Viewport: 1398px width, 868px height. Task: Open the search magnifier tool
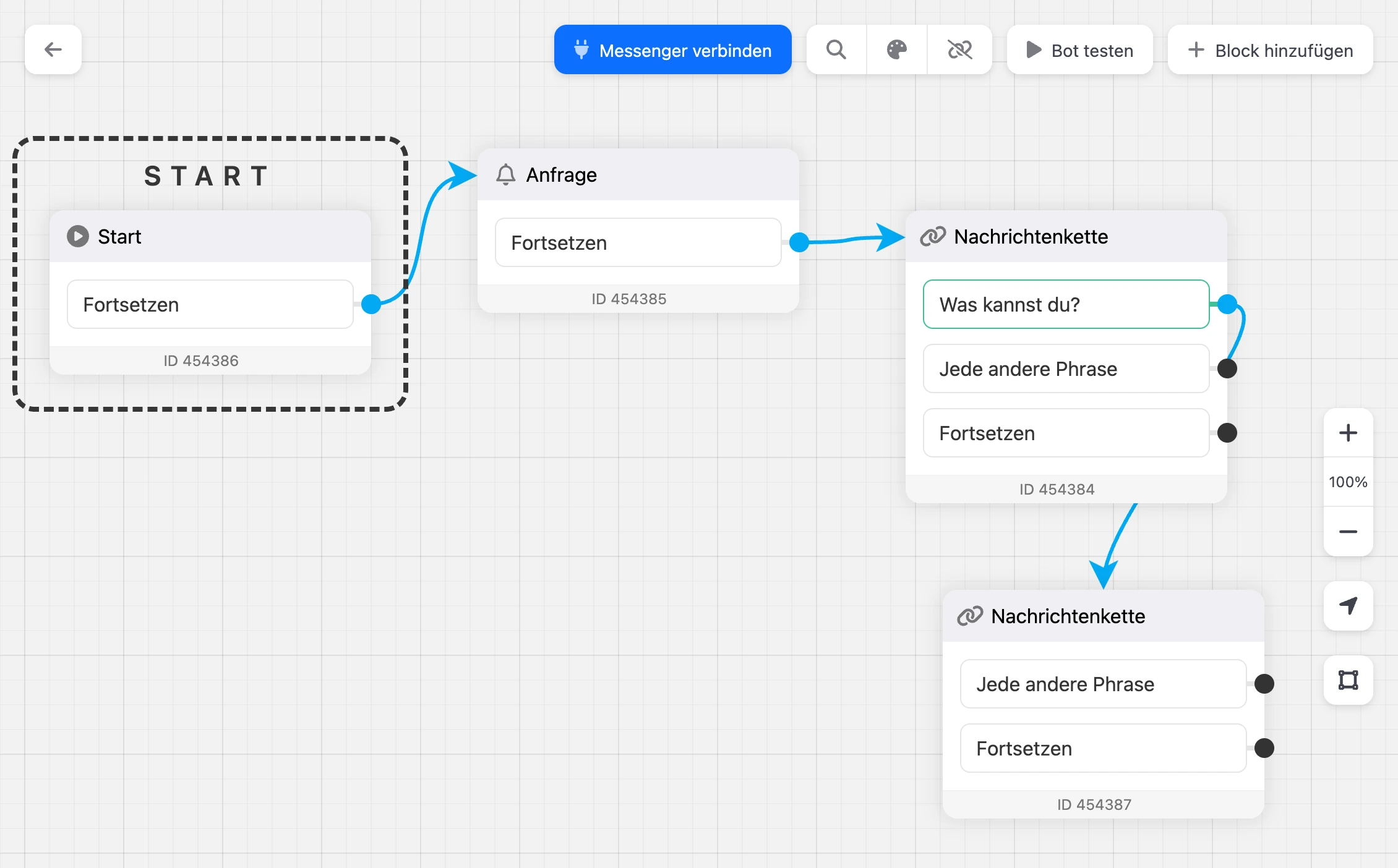[x=836, y=49]
